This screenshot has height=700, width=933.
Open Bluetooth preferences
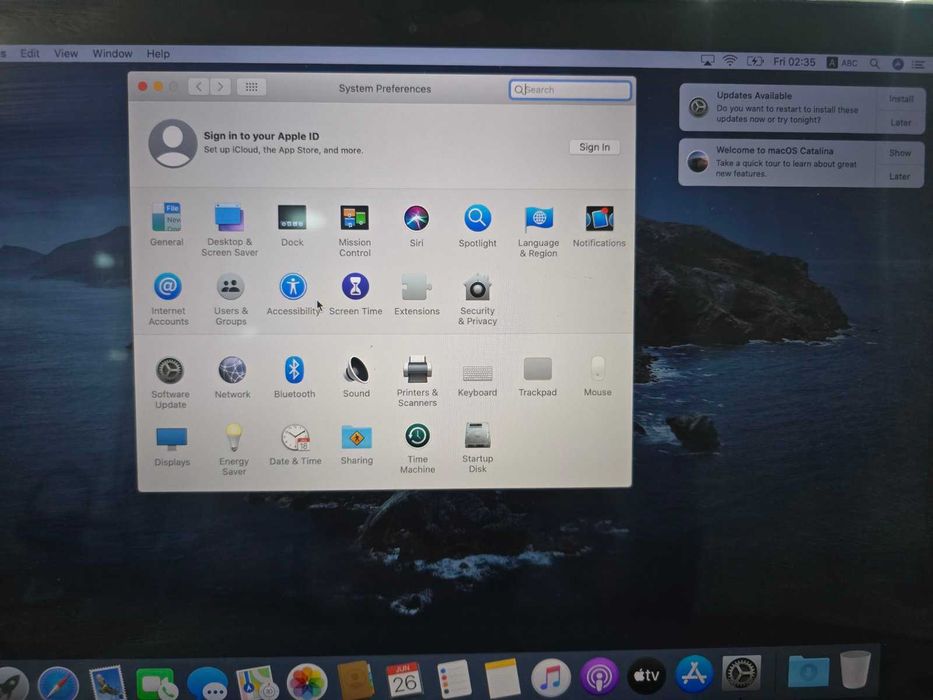(295, 377)
